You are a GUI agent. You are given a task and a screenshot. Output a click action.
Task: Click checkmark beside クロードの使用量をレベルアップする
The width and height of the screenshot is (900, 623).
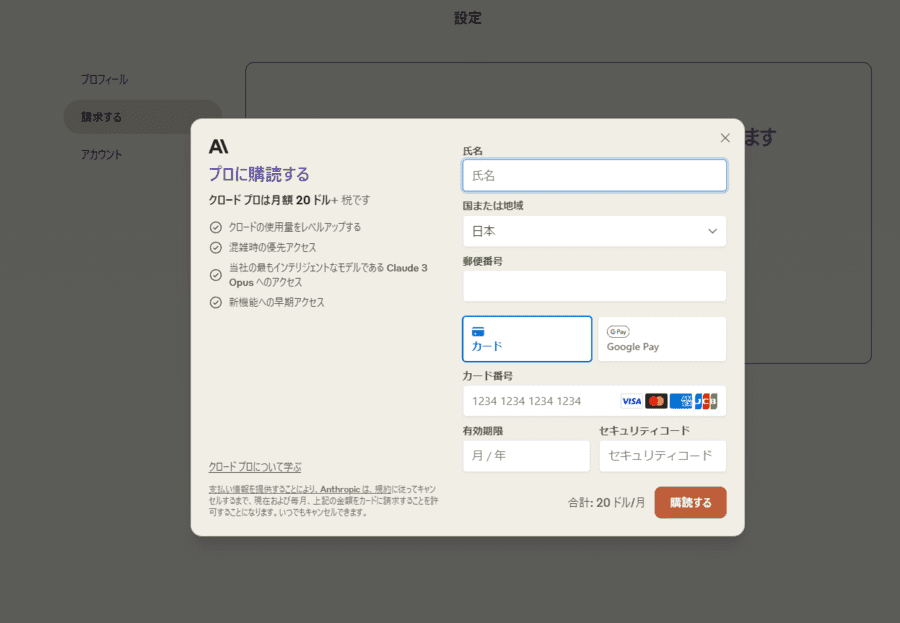click(x=215, y=227)
